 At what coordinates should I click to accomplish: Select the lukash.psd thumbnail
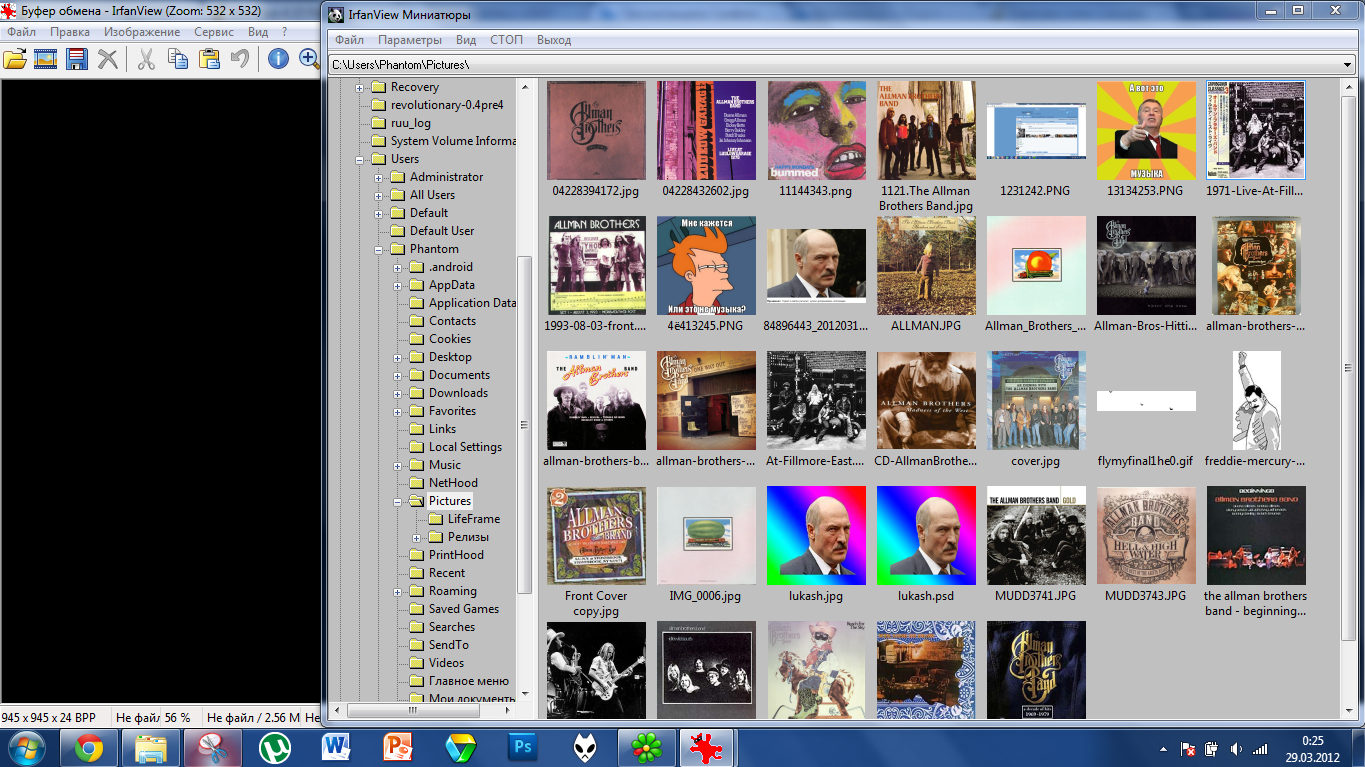tap(925, 536)
